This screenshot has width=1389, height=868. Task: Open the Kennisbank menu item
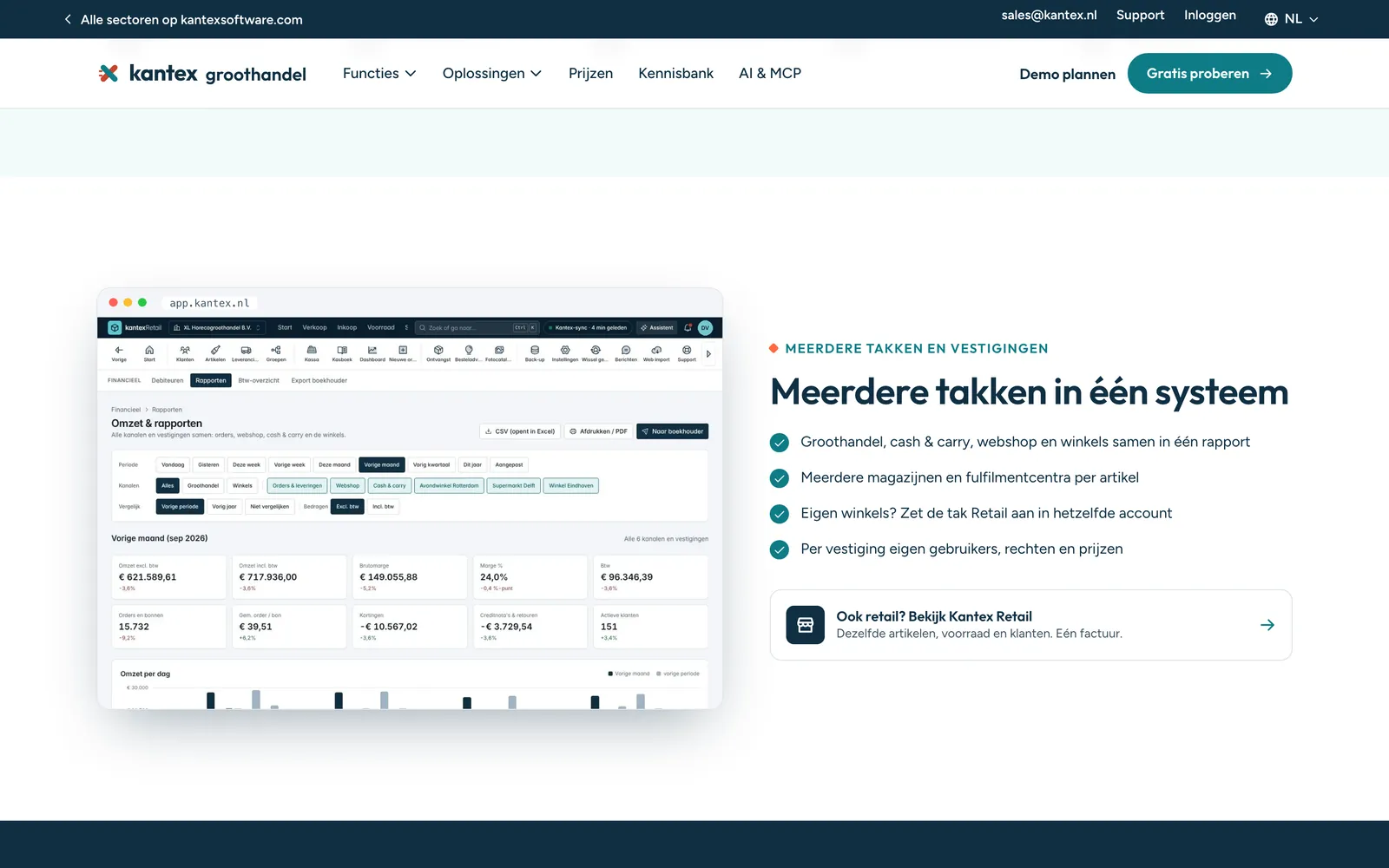tap(675, 74)
